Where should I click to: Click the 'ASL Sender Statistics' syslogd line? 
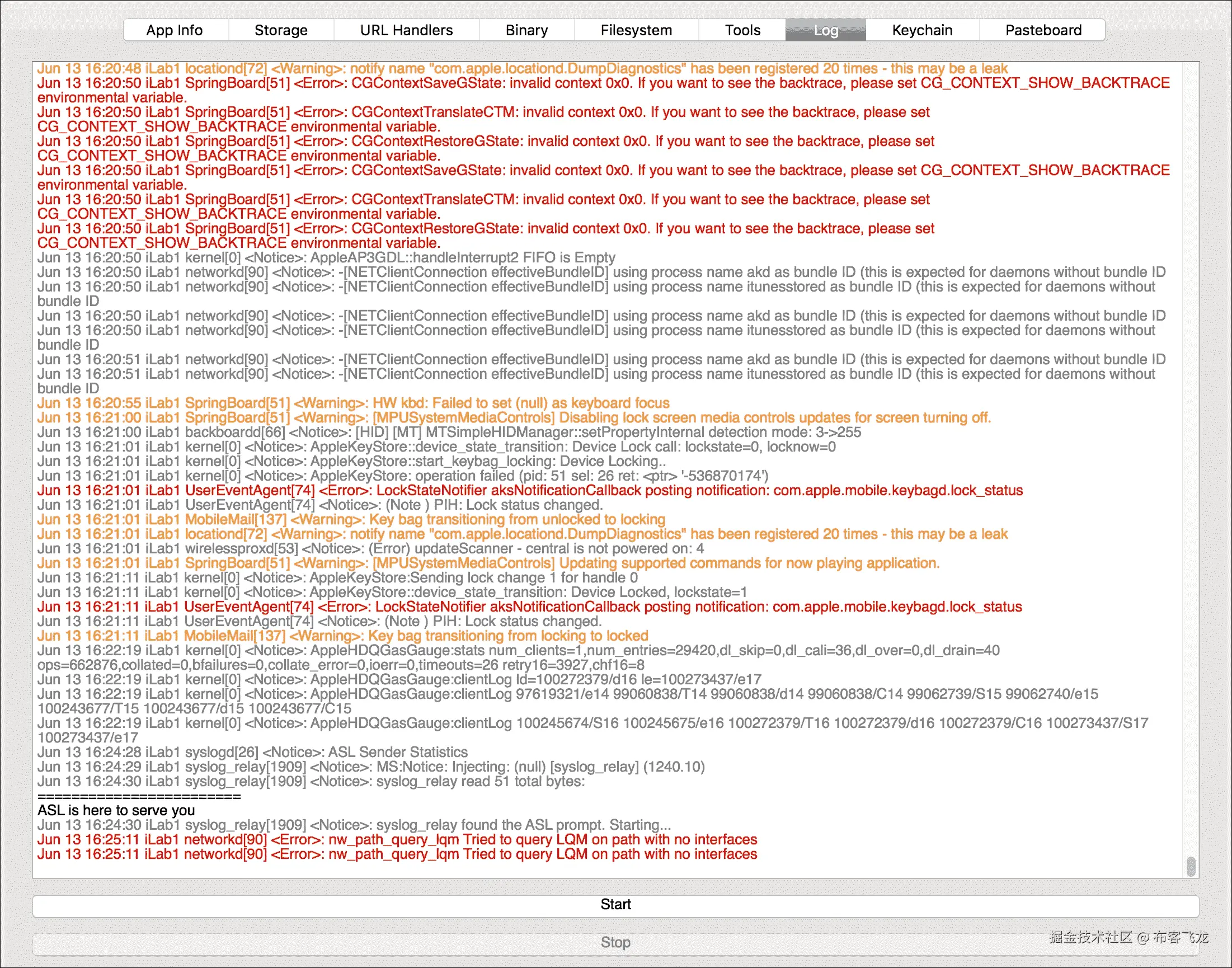(x=252, y=752)
